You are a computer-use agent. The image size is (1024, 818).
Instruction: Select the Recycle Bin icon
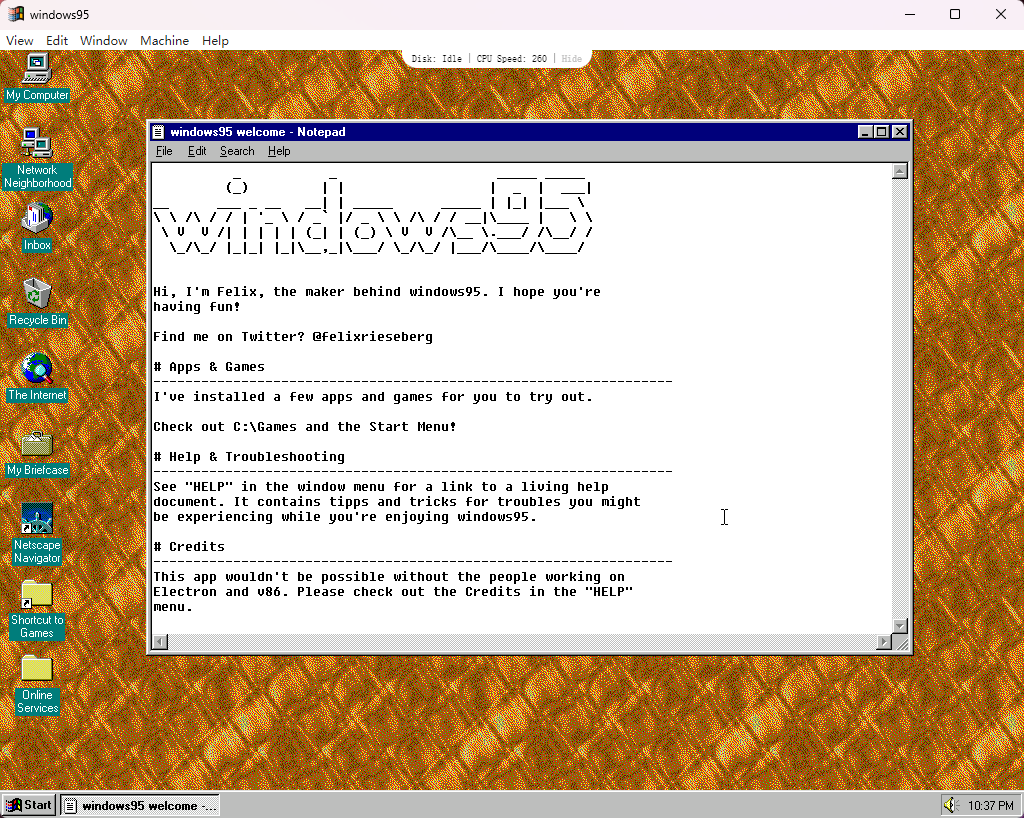click(x=37, y=295)
